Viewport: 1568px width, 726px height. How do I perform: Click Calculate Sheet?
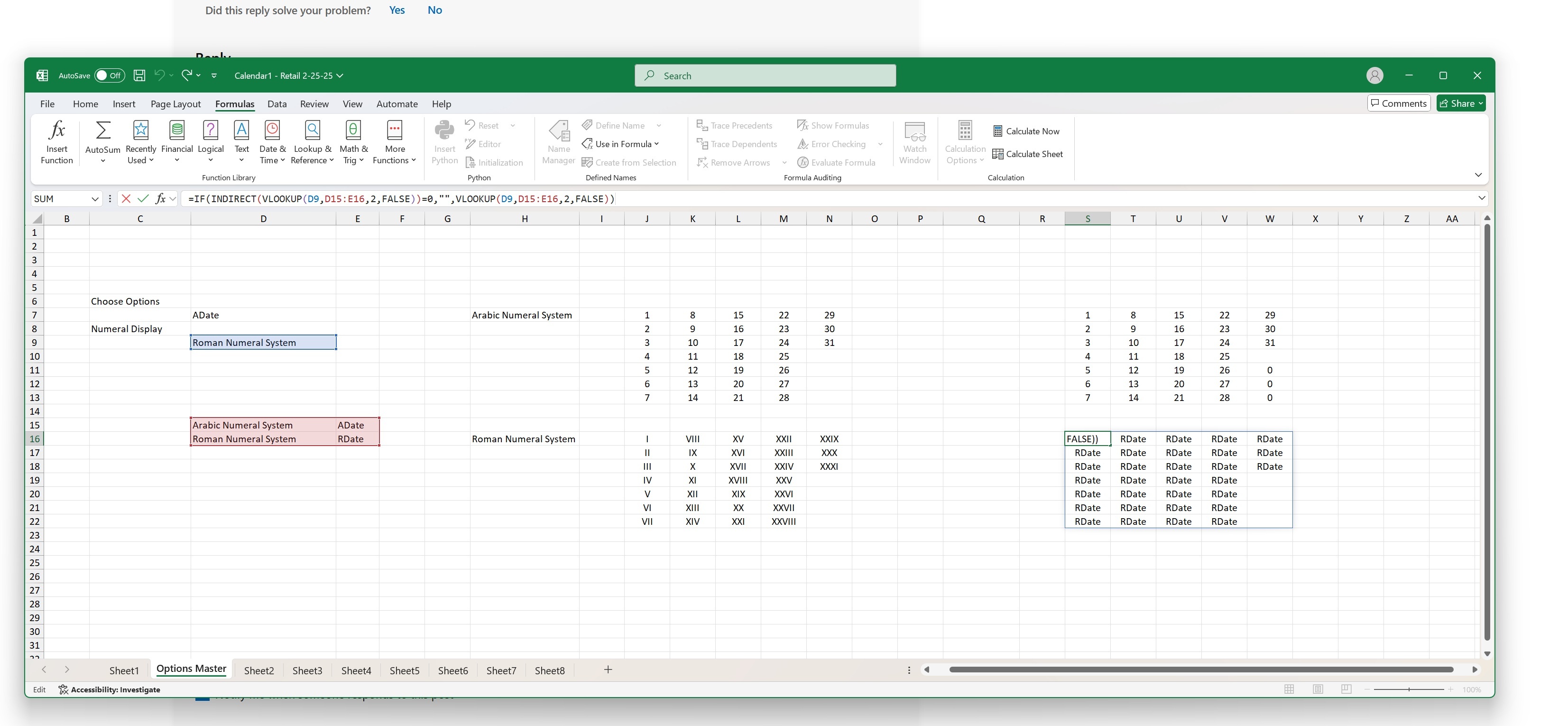[x=1027, y=154]
